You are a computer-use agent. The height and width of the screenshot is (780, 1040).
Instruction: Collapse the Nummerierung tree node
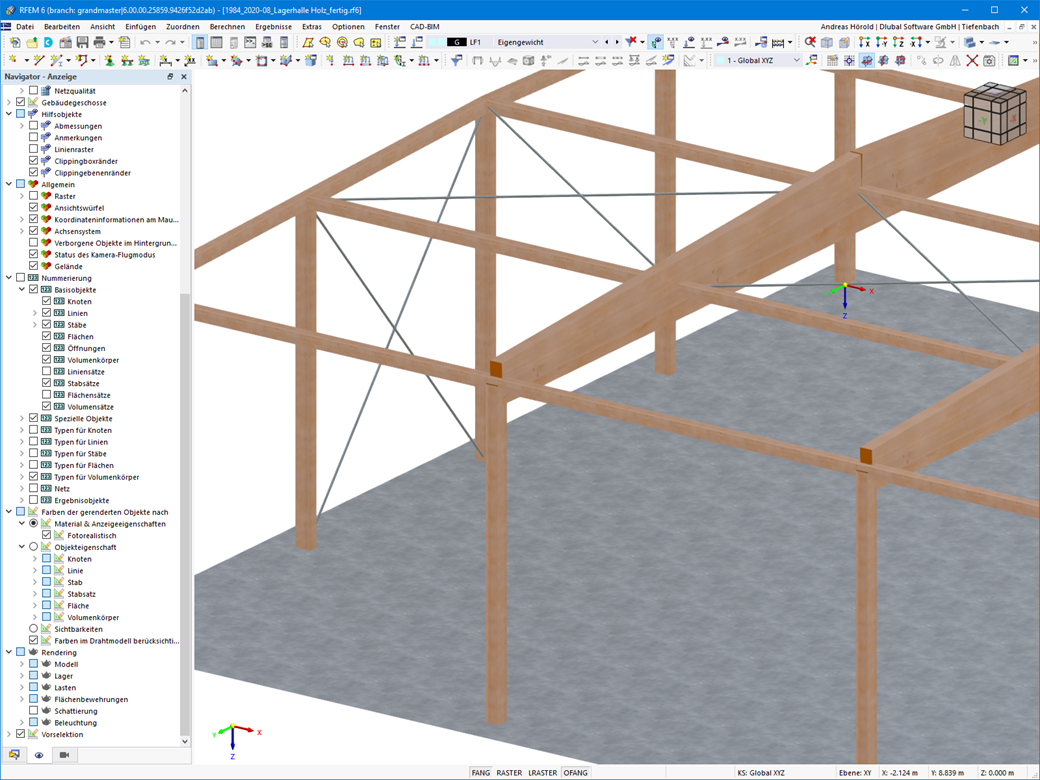coord(9,278)
